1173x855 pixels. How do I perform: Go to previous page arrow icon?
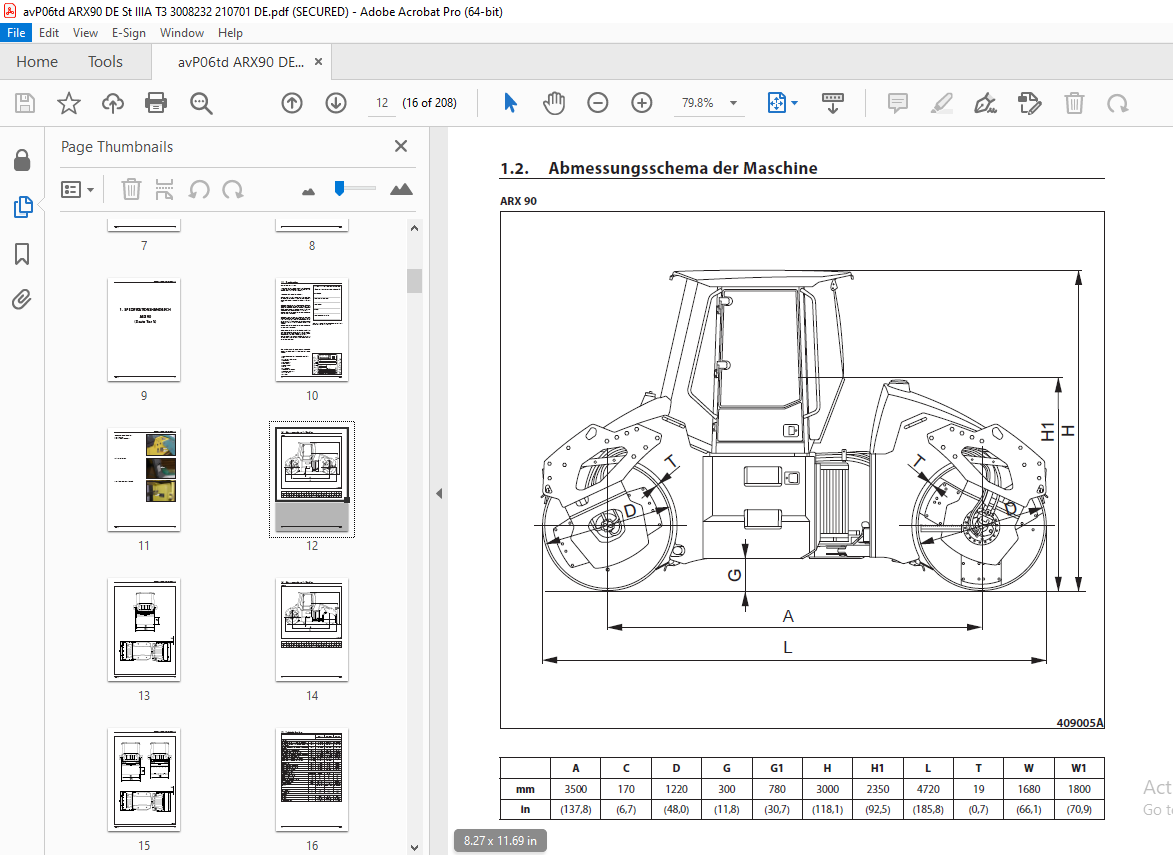(292, 102)
